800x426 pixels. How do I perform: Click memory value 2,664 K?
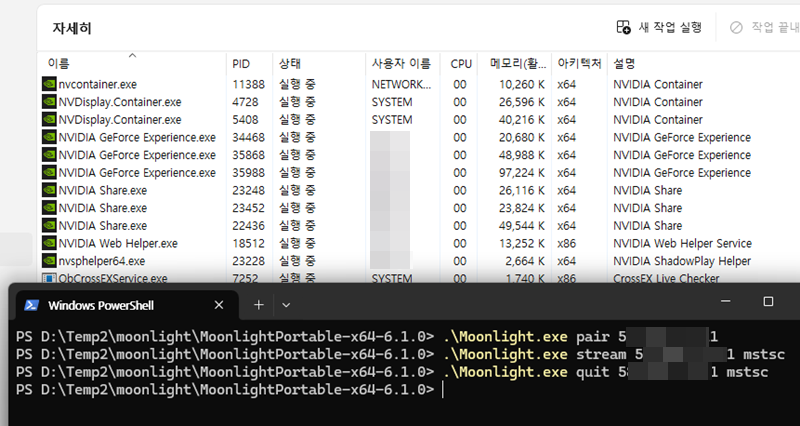(526, 261)
